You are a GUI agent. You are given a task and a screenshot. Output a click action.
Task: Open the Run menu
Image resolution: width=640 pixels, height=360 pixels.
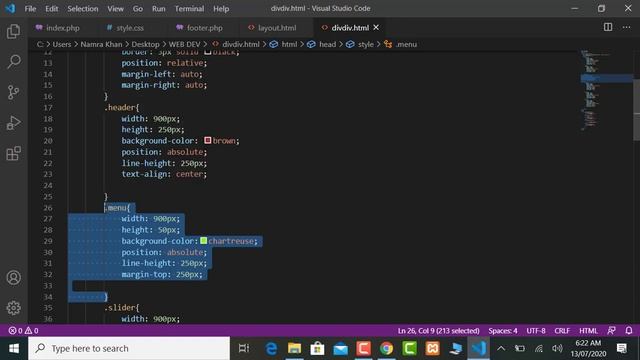(x=158, y=9)
